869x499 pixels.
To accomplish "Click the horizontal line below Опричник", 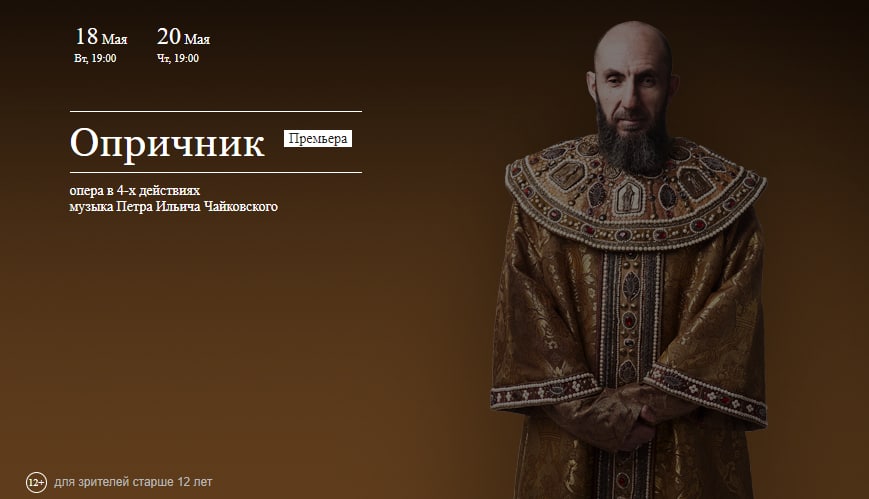I will [216, 172].
